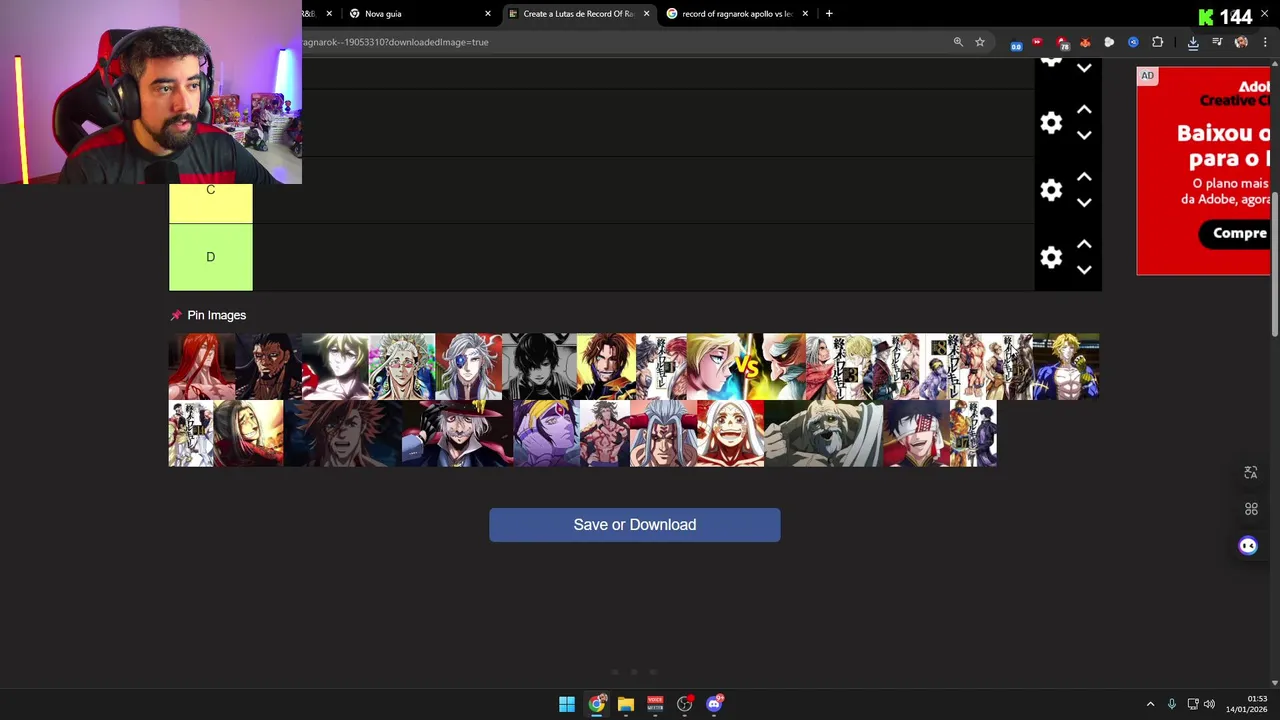The image size is (1280, 720).
Task: Click the grid floating icon on right edge
Action: coord(1250,509)
